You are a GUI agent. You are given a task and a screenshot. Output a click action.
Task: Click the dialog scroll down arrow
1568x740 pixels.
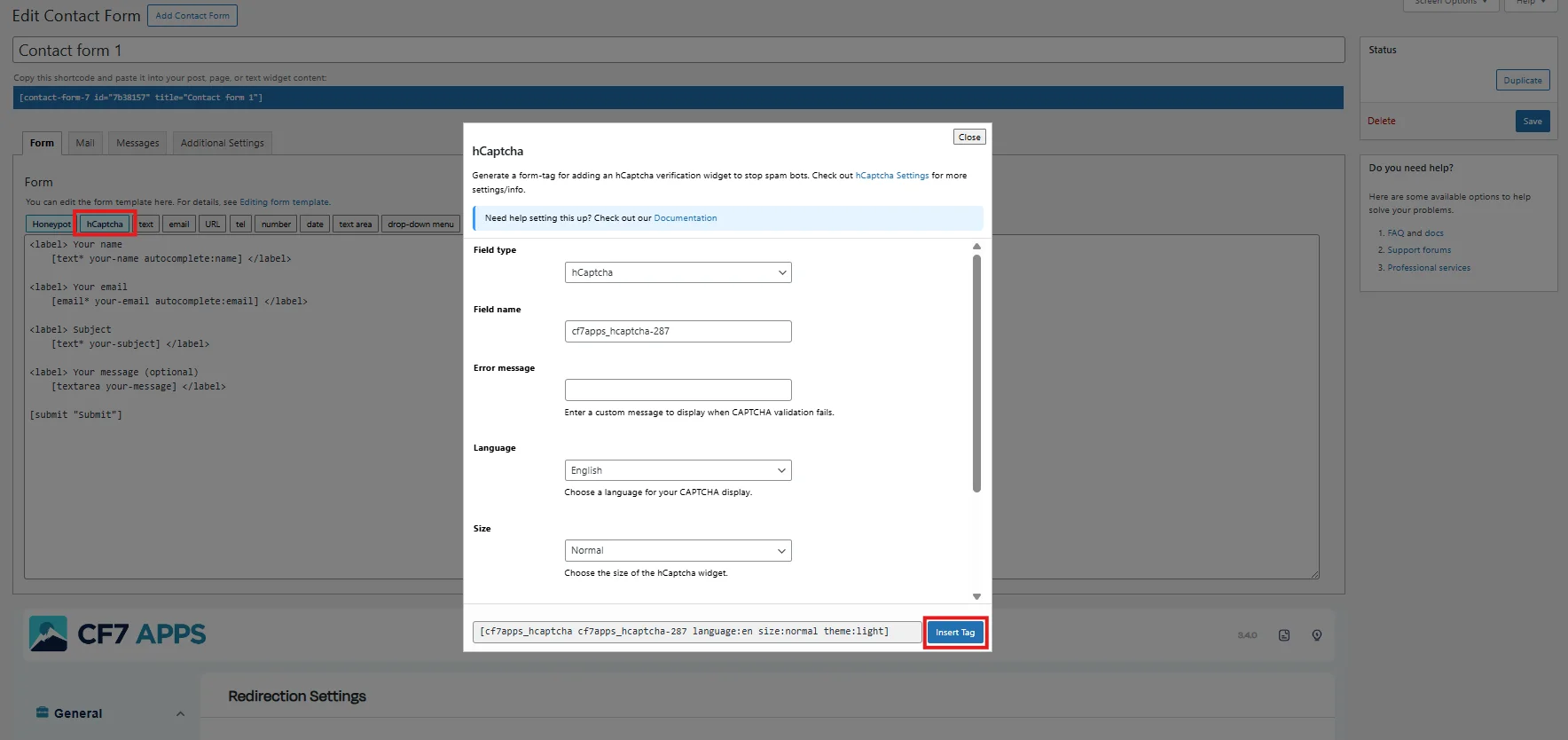click(976, 597)
